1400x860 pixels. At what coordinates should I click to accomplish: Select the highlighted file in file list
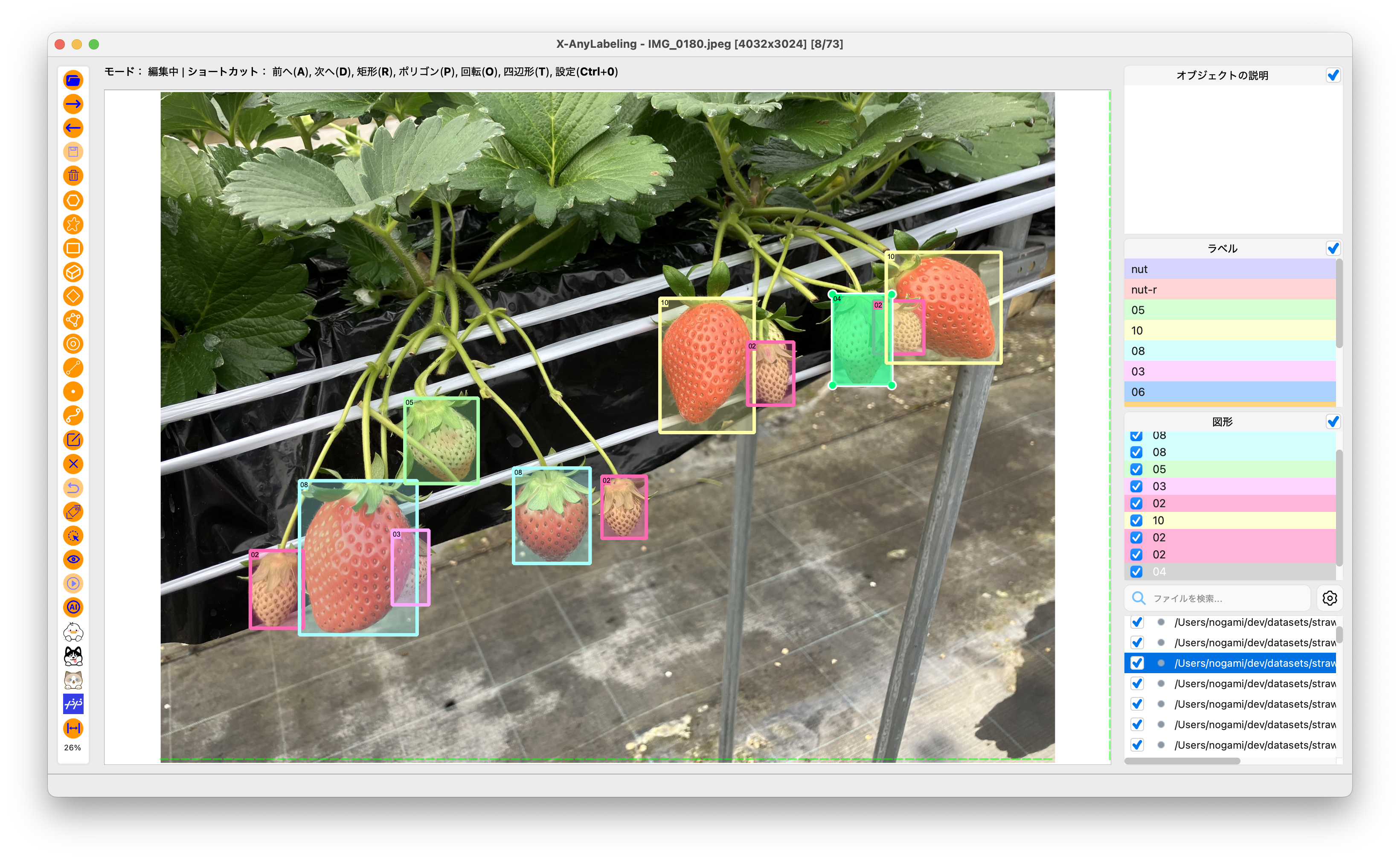coord(1229,663)
